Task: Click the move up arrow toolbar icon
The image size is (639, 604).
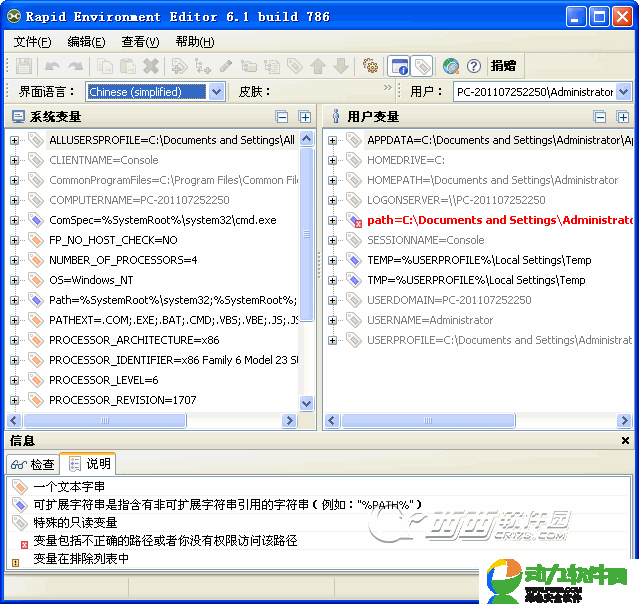Action: (318, 66)
